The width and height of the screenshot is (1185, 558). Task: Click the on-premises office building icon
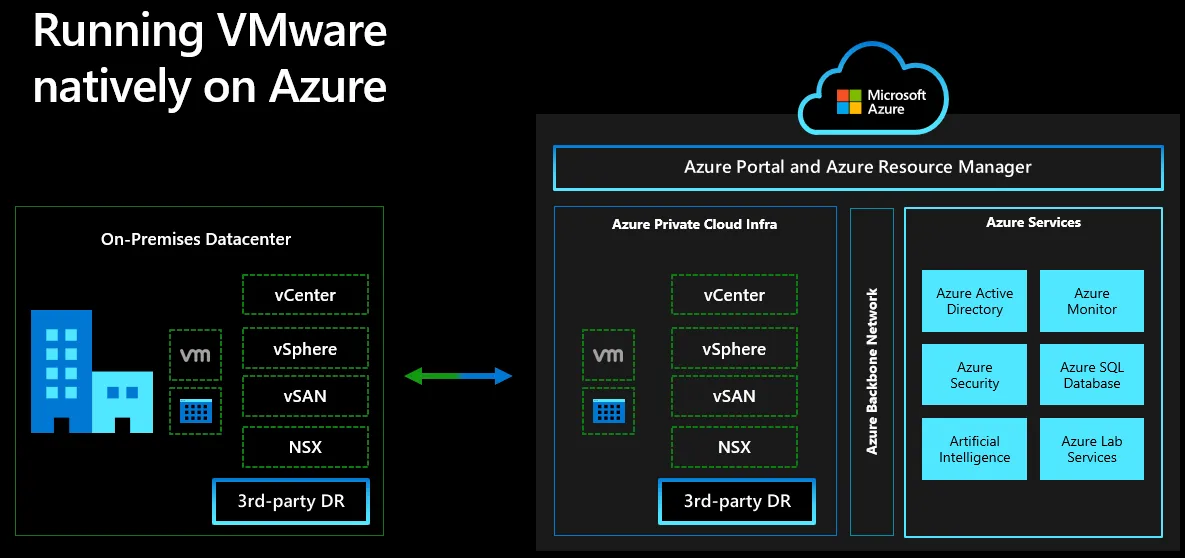coord(91,371)
